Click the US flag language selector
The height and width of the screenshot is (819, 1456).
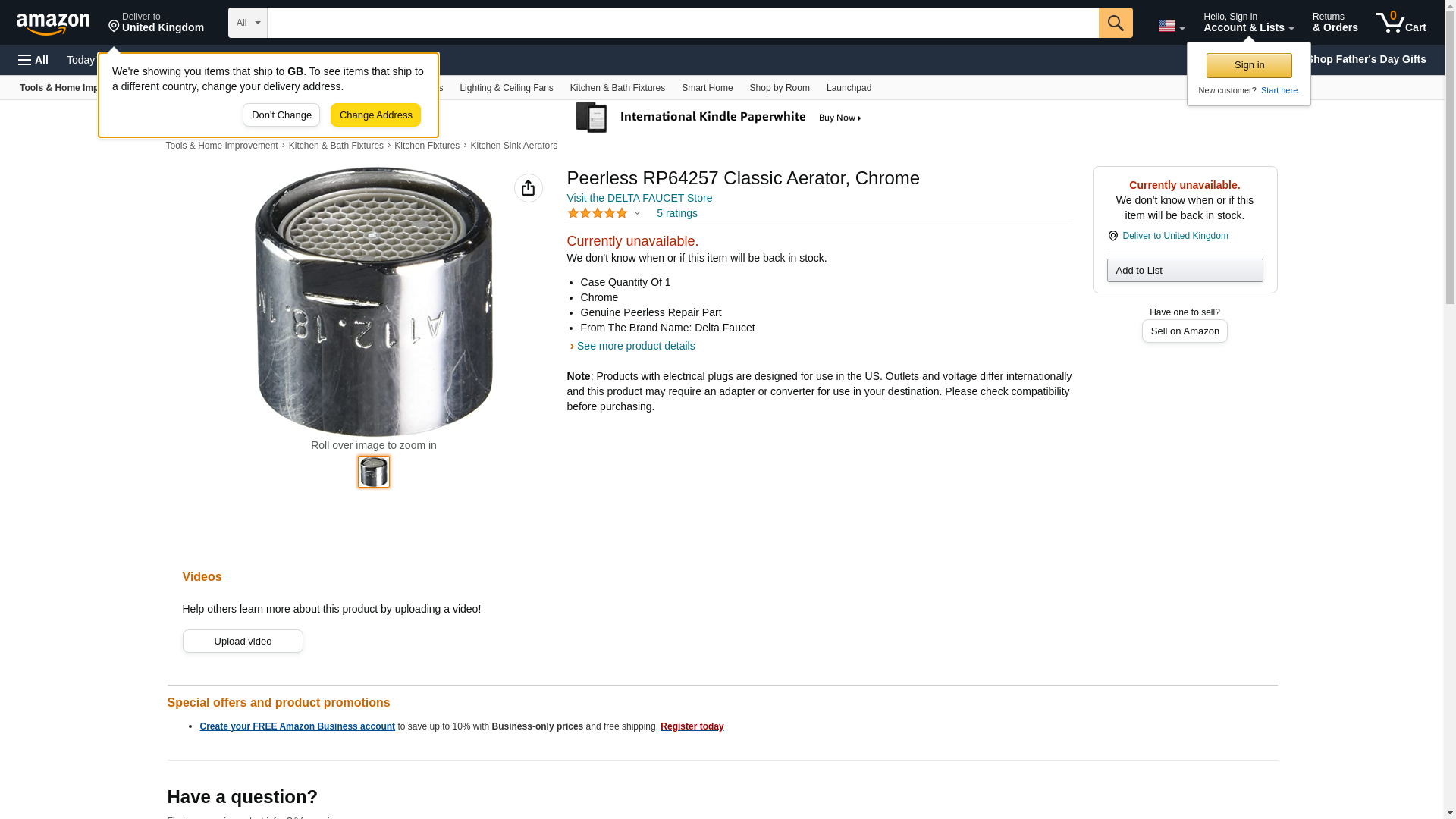[1170, 26]
